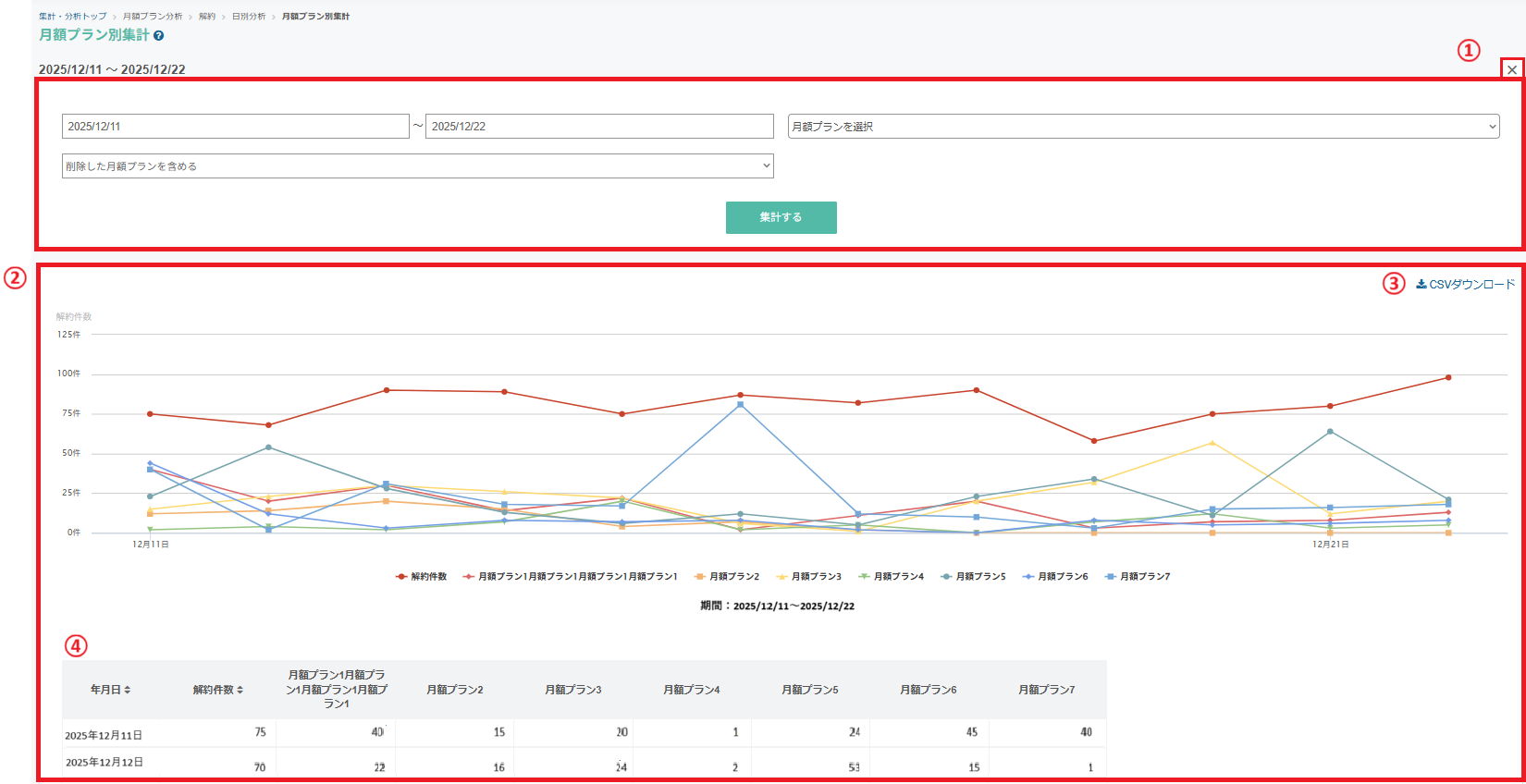This screenshot has width=1526, height=784.
Task: Sort table by 解約件数 column
Action: pyautogui.click(x=218, y=690)
